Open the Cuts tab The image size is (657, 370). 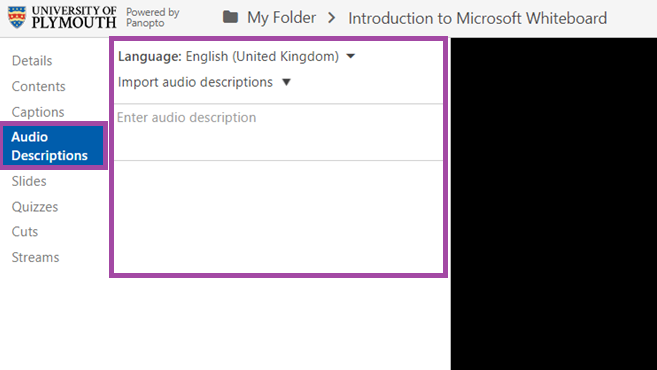point(25,231)
